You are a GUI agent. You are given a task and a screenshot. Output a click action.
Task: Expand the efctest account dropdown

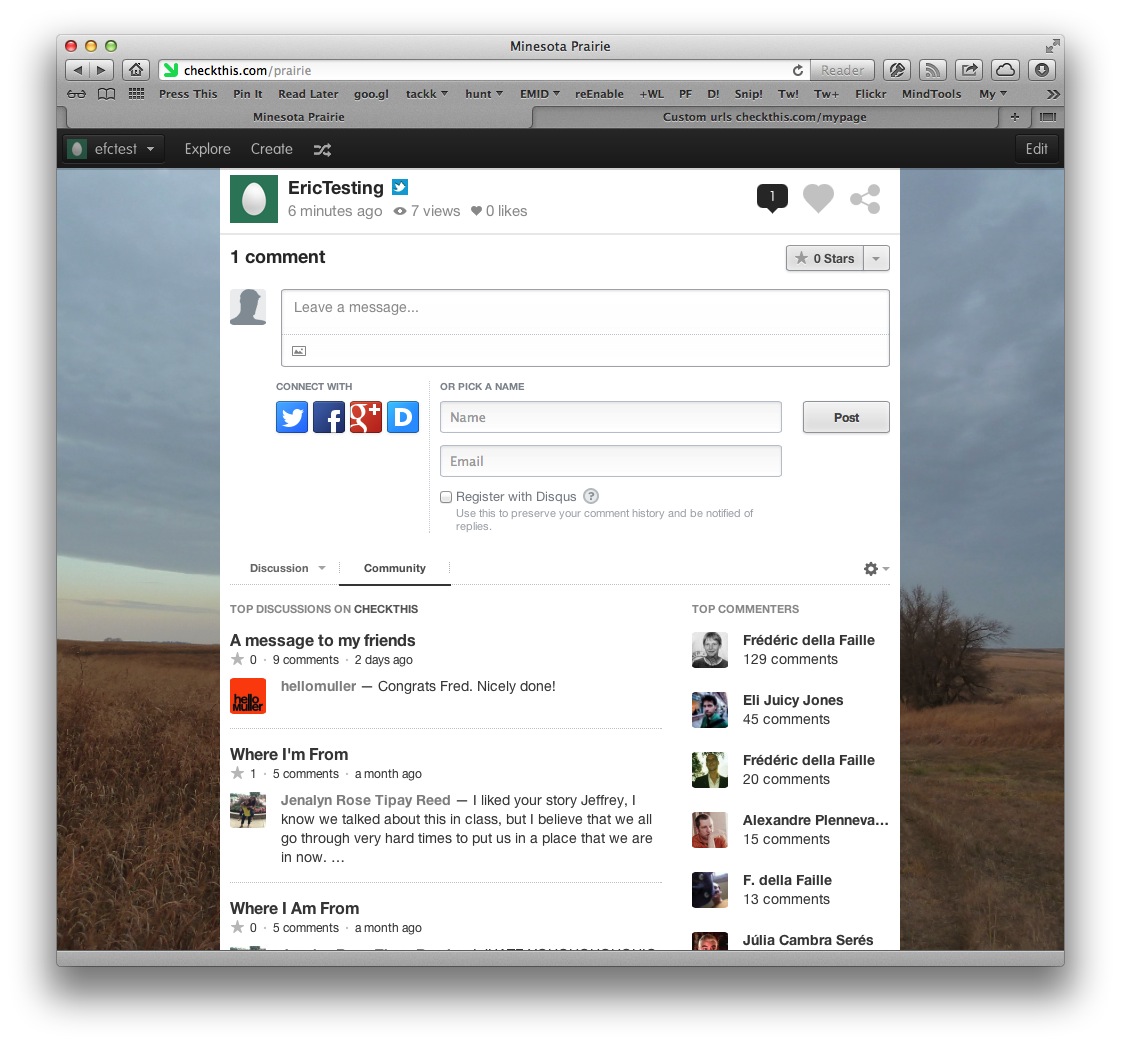click(113, 149)
